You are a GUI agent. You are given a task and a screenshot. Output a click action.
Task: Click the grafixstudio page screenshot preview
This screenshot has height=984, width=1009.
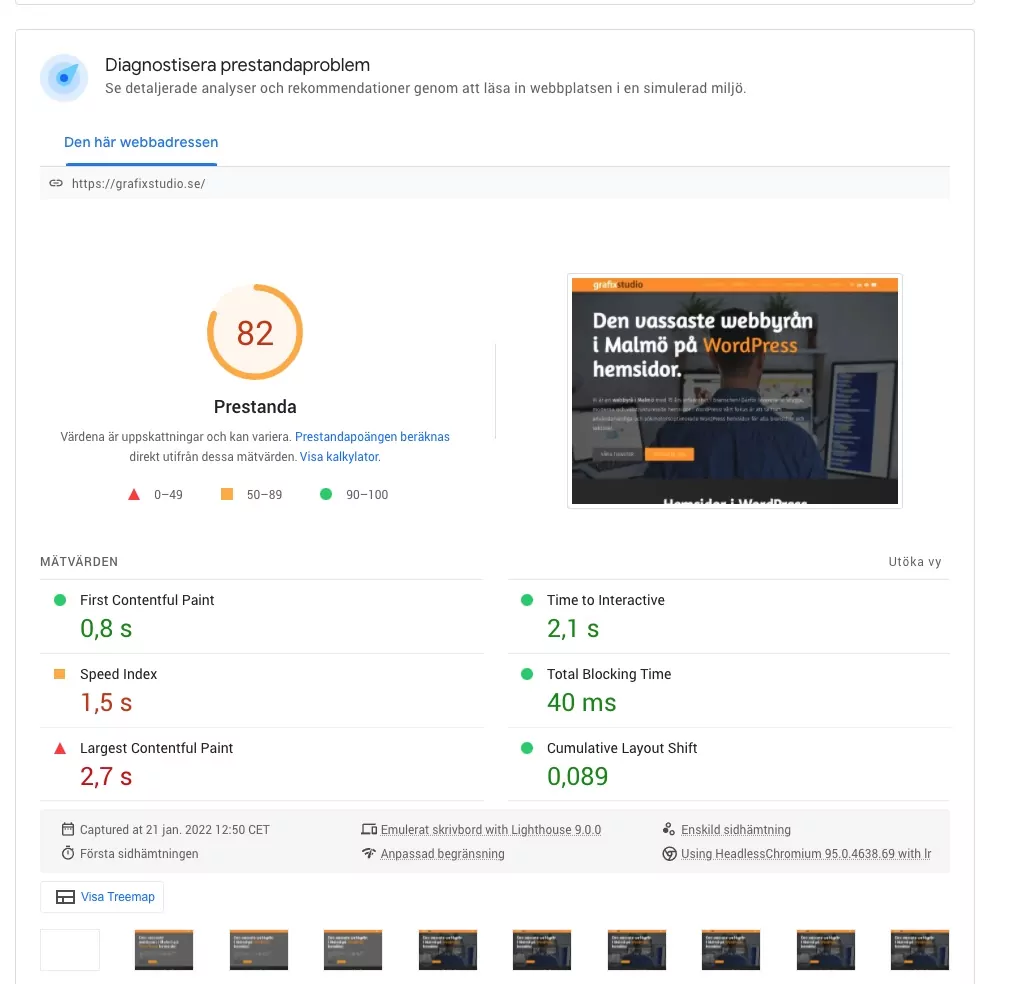point(734,391)
